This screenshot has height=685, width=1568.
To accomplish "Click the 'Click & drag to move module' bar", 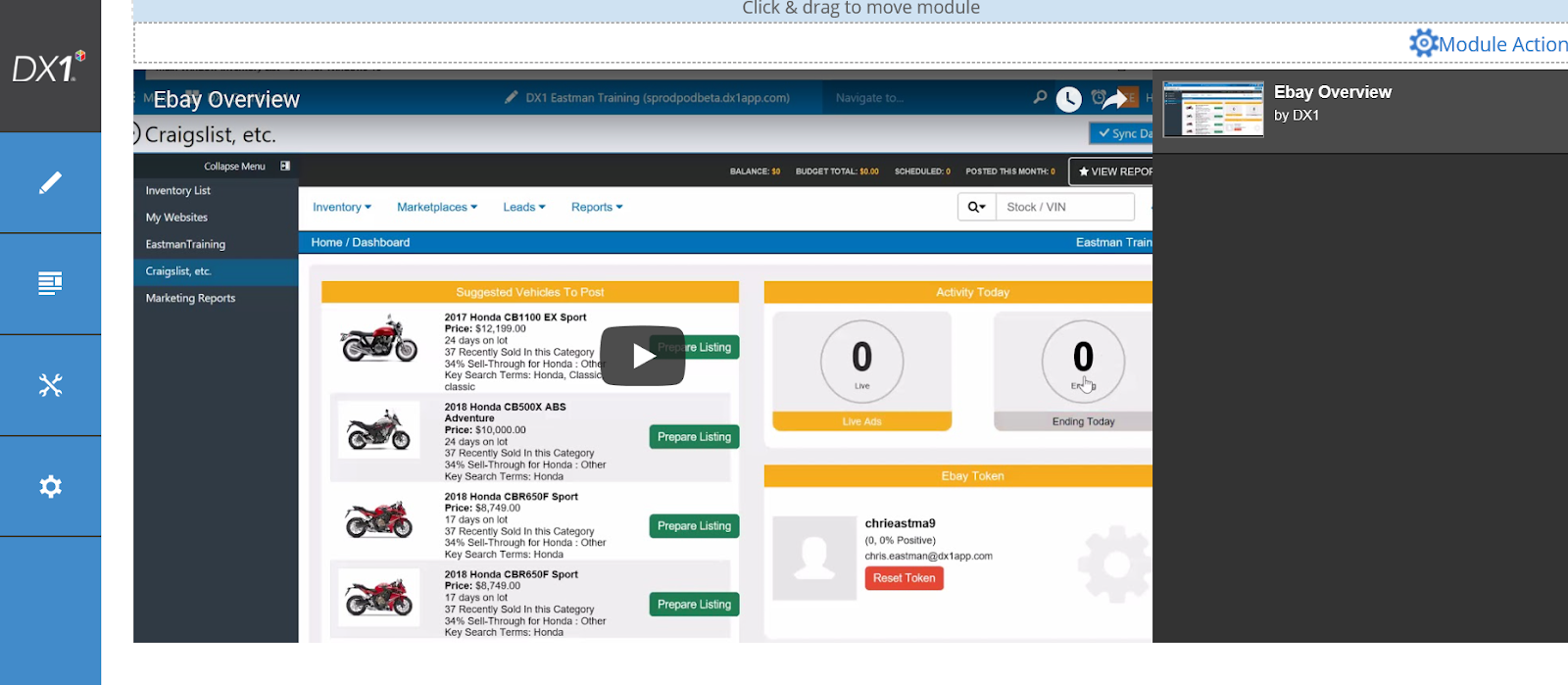I will [x=851, y=10].
